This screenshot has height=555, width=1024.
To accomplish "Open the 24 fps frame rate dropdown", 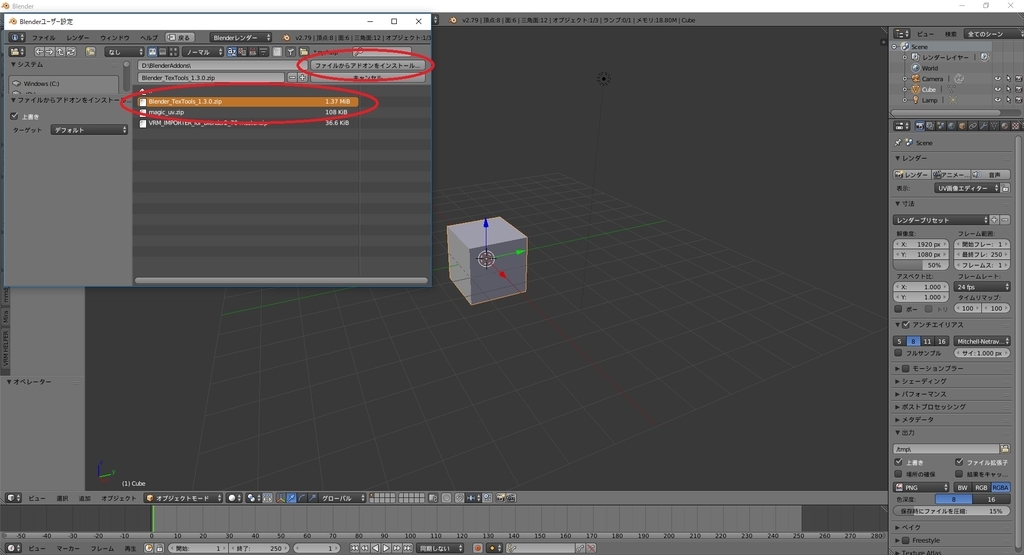I will 982,287.
